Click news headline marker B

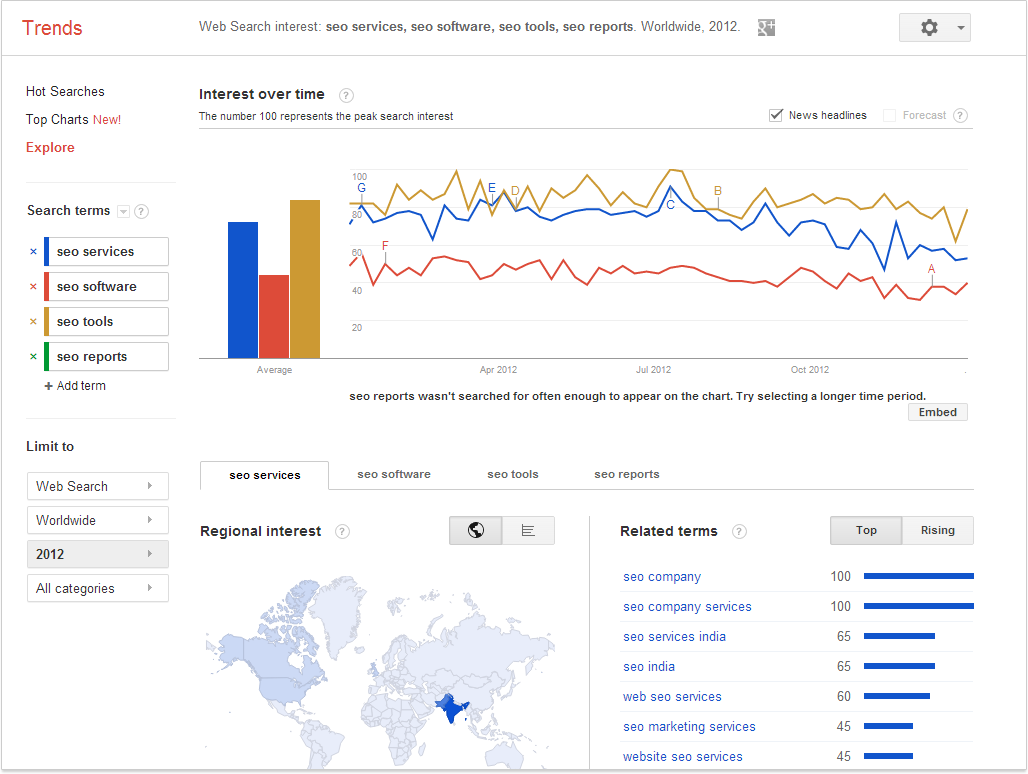pyautogui.click(x=718, y=191)
